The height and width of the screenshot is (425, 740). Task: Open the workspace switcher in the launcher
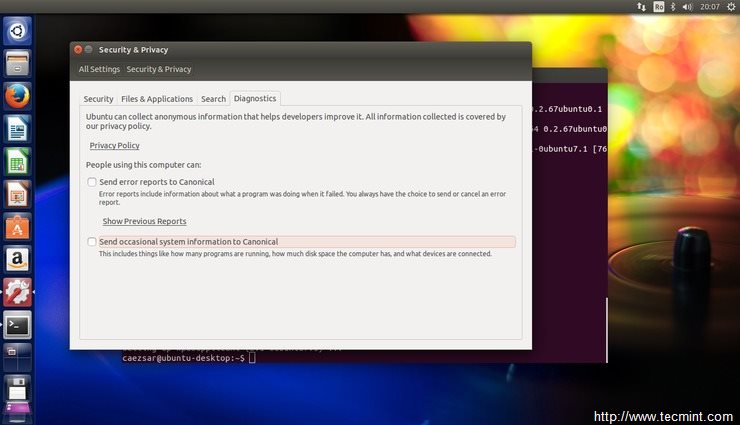(x=17, y=357)
